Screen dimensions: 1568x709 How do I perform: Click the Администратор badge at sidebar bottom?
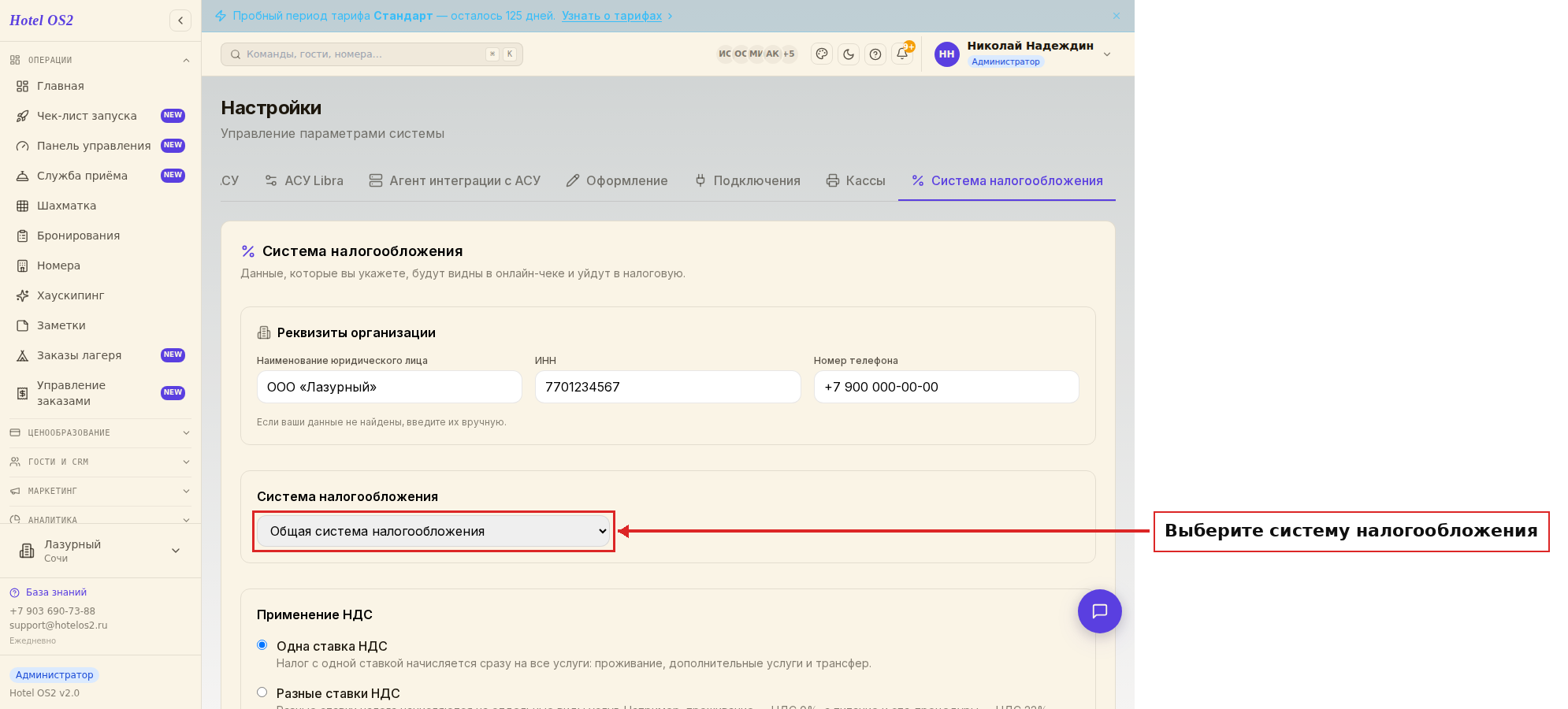(x=54, y=675)
